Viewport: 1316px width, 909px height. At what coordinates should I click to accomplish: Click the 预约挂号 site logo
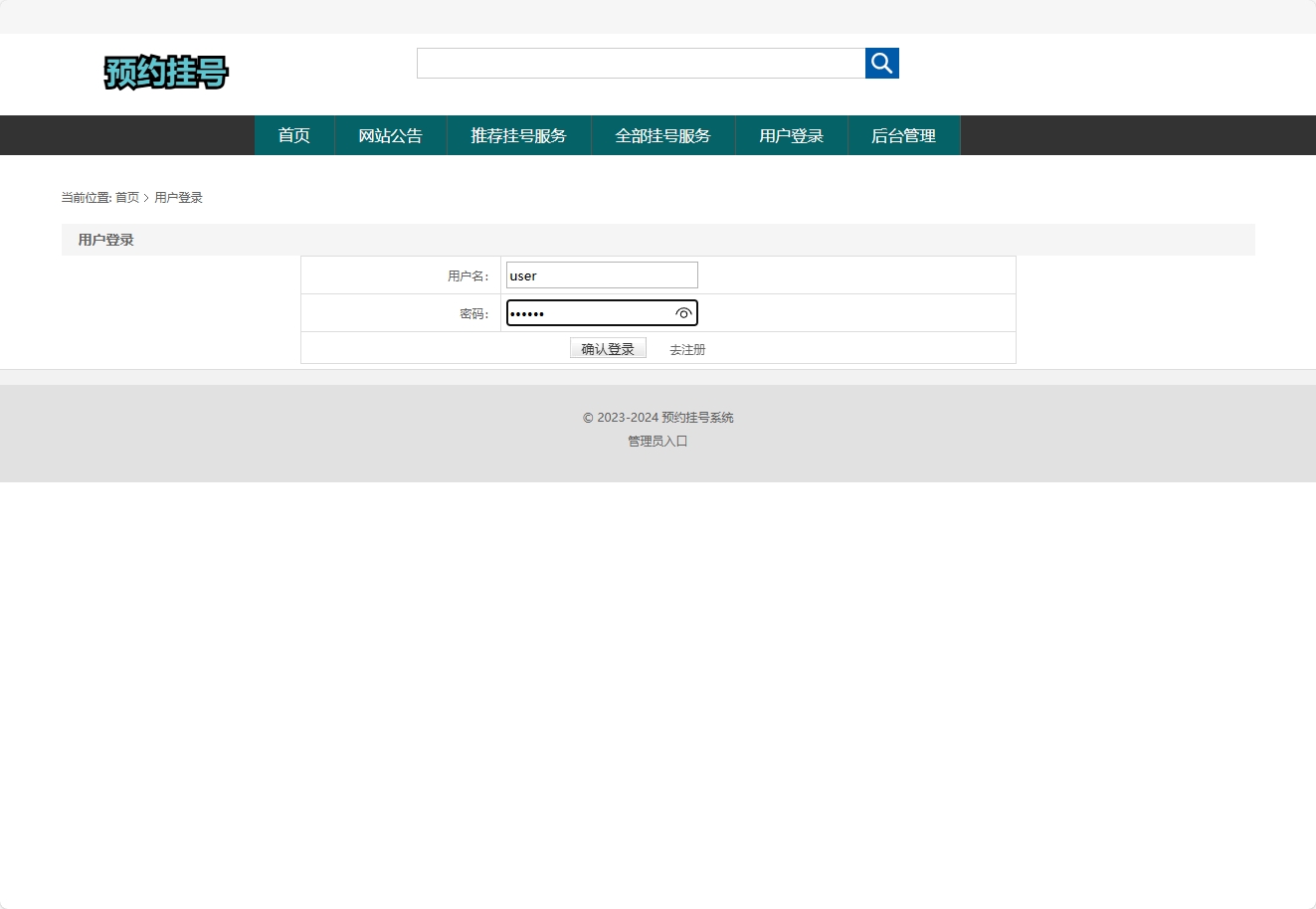(x=166, y=73)
